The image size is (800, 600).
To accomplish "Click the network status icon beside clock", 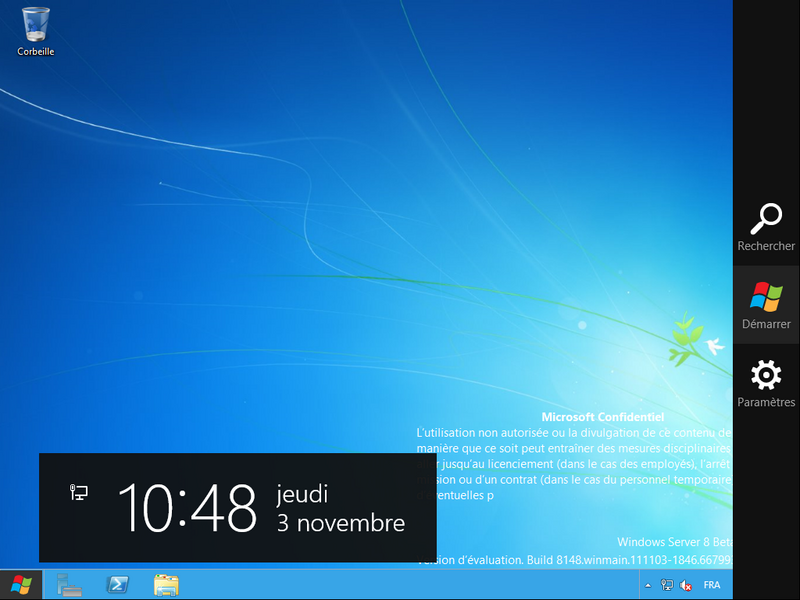I will (x=79, y=492).
